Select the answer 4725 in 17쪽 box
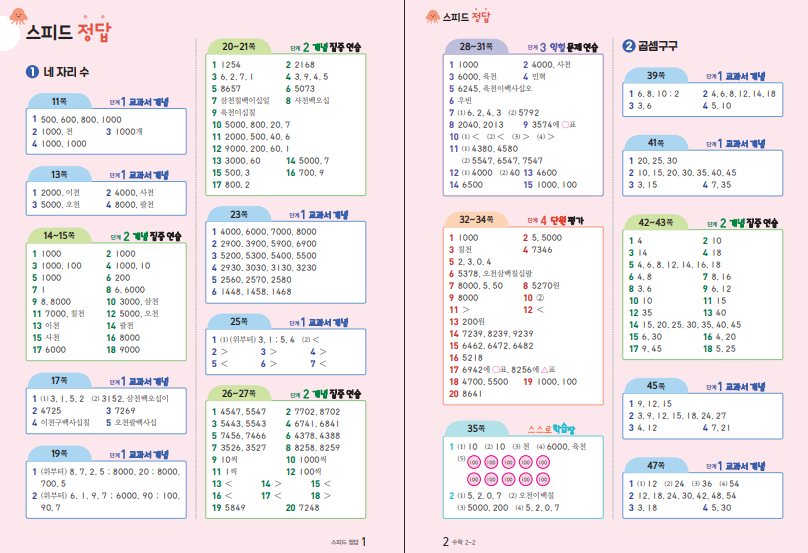 coord(51,411)
